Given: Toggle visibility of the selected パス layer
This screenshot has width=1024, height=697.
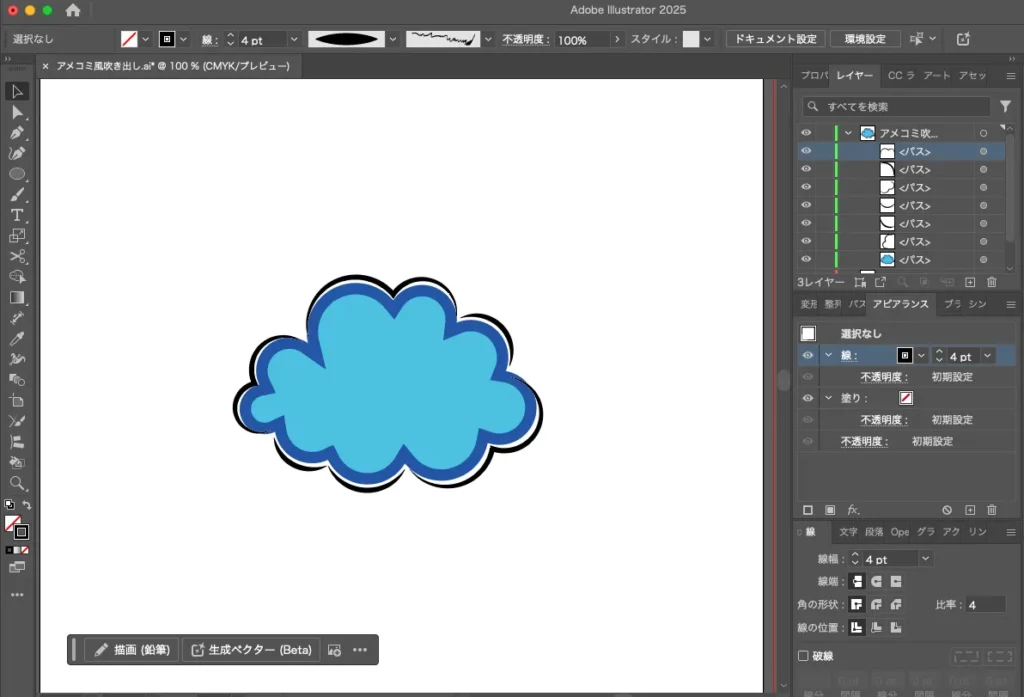Looking at the screenshot, I should pos(806,151).
